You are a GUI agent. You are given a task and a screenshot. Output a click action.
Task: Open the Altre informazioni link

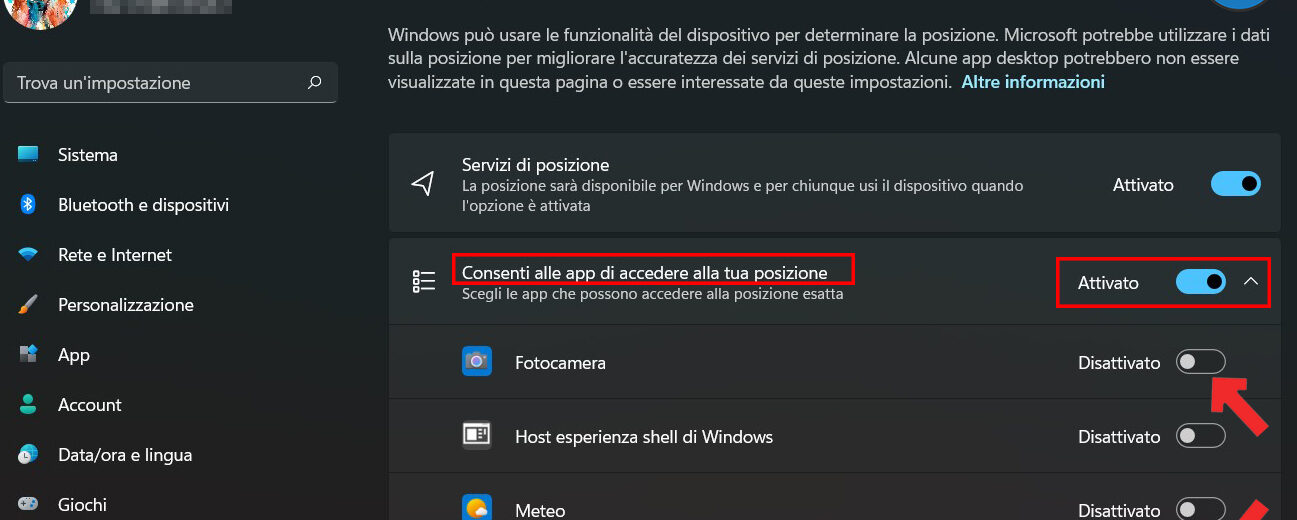tap(1033, 82)
